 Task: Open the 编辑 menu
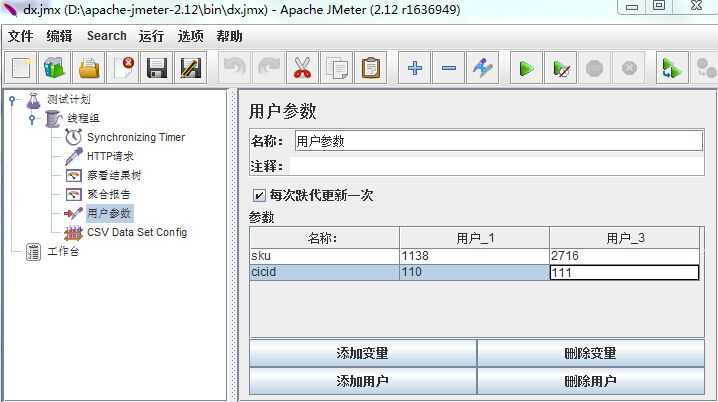(59, 36)
